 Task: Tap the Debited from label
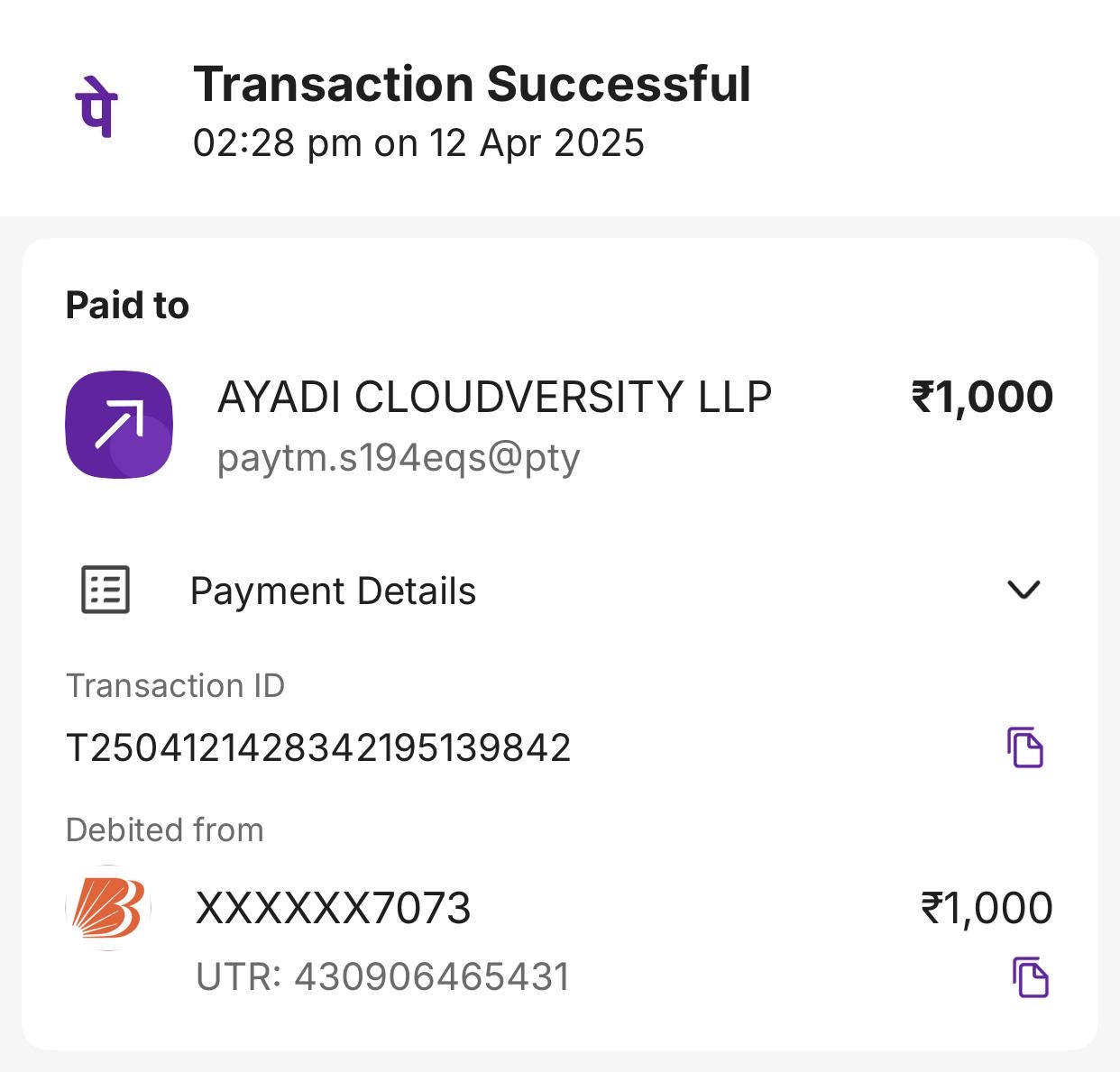pos(164,830)
